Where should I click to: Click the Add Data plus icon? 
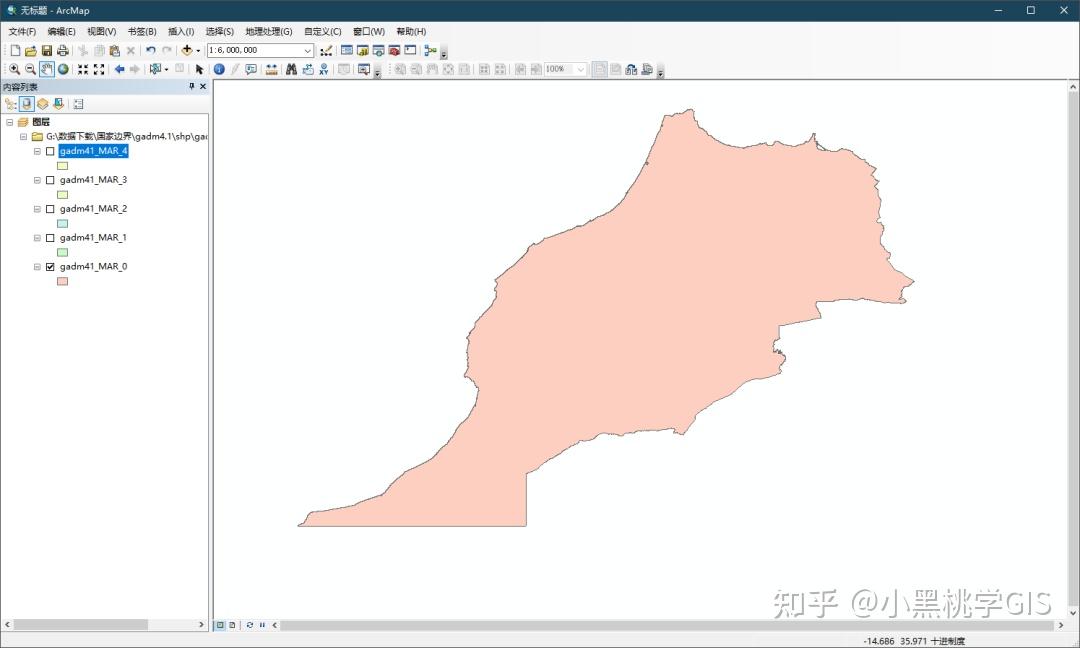point(187,50)
